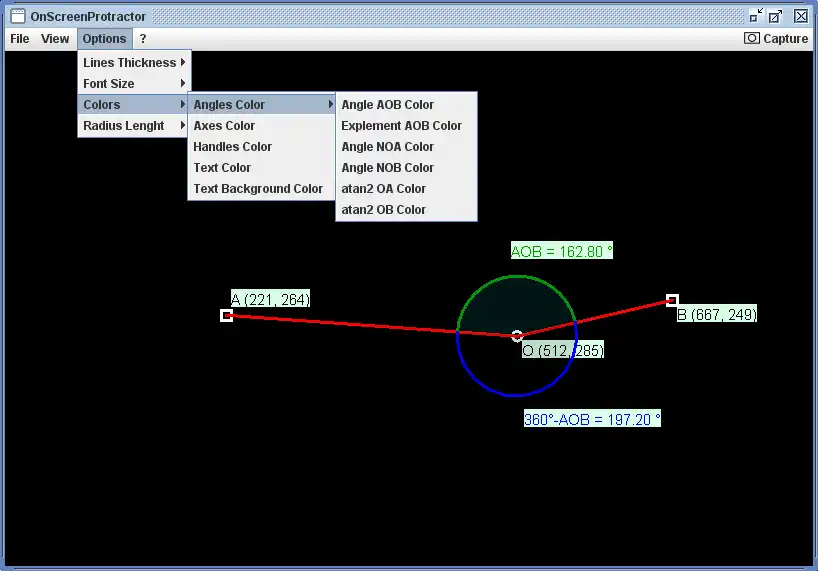
Task: Select the Angles Color submenu item
Action: click(261, 104)
